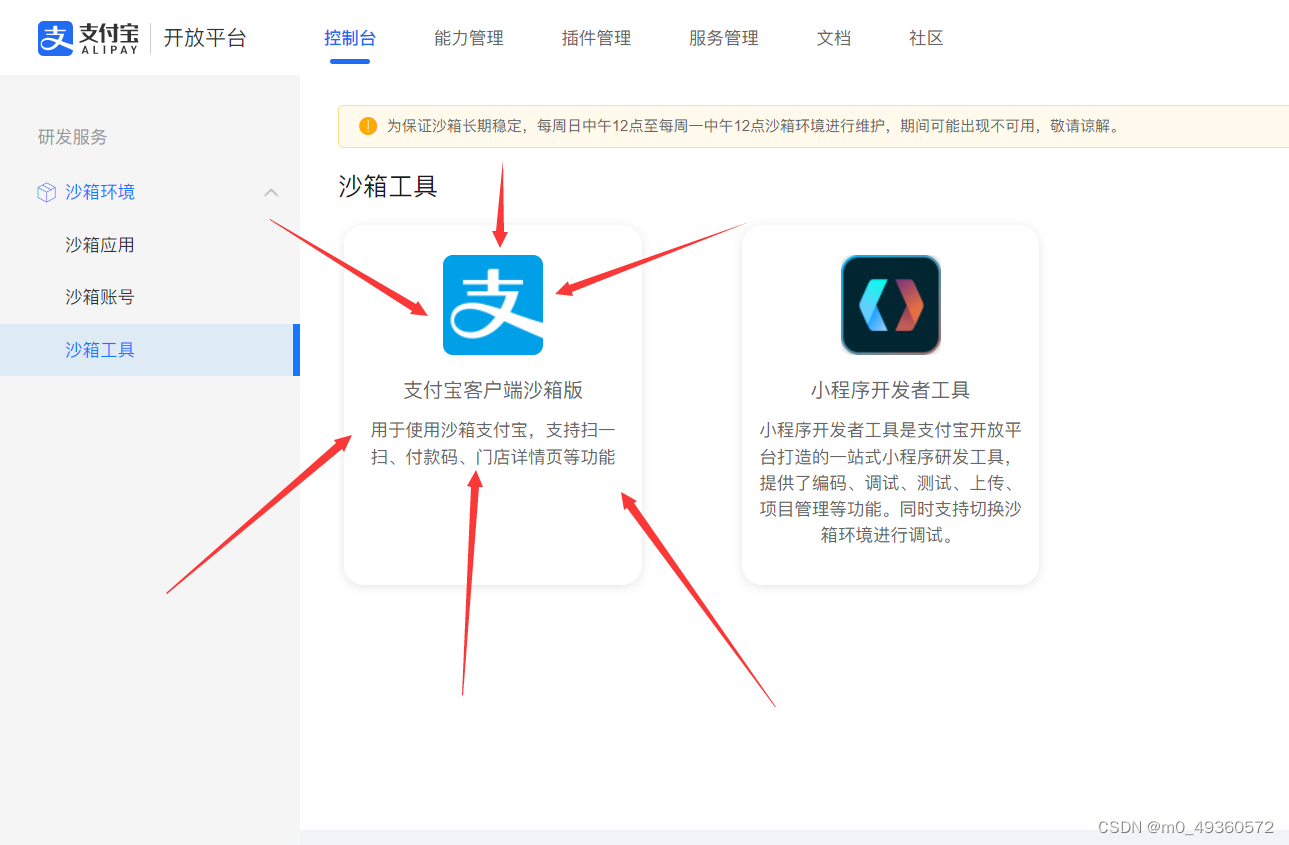
Task: Open the 插件管理 menu
Action: coord(596,38)
